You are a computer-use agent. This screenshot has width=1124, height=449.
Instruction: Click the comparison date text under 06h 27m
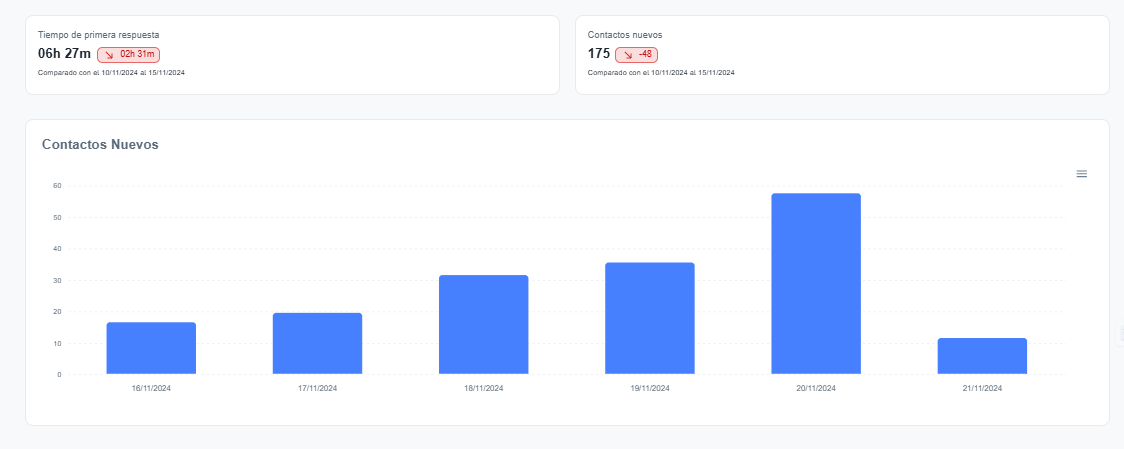111,73
